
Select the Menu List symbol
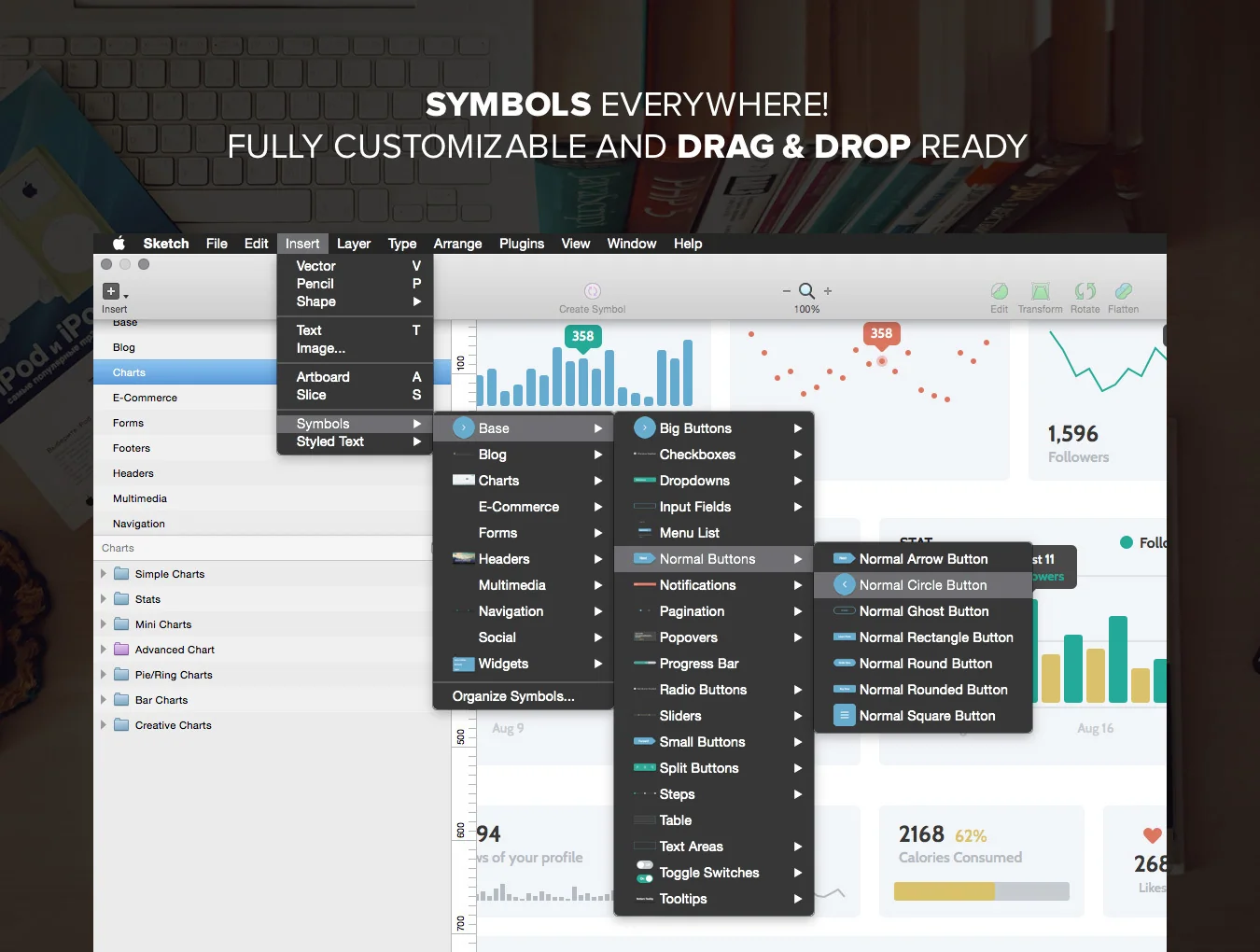tap(714, 533)
